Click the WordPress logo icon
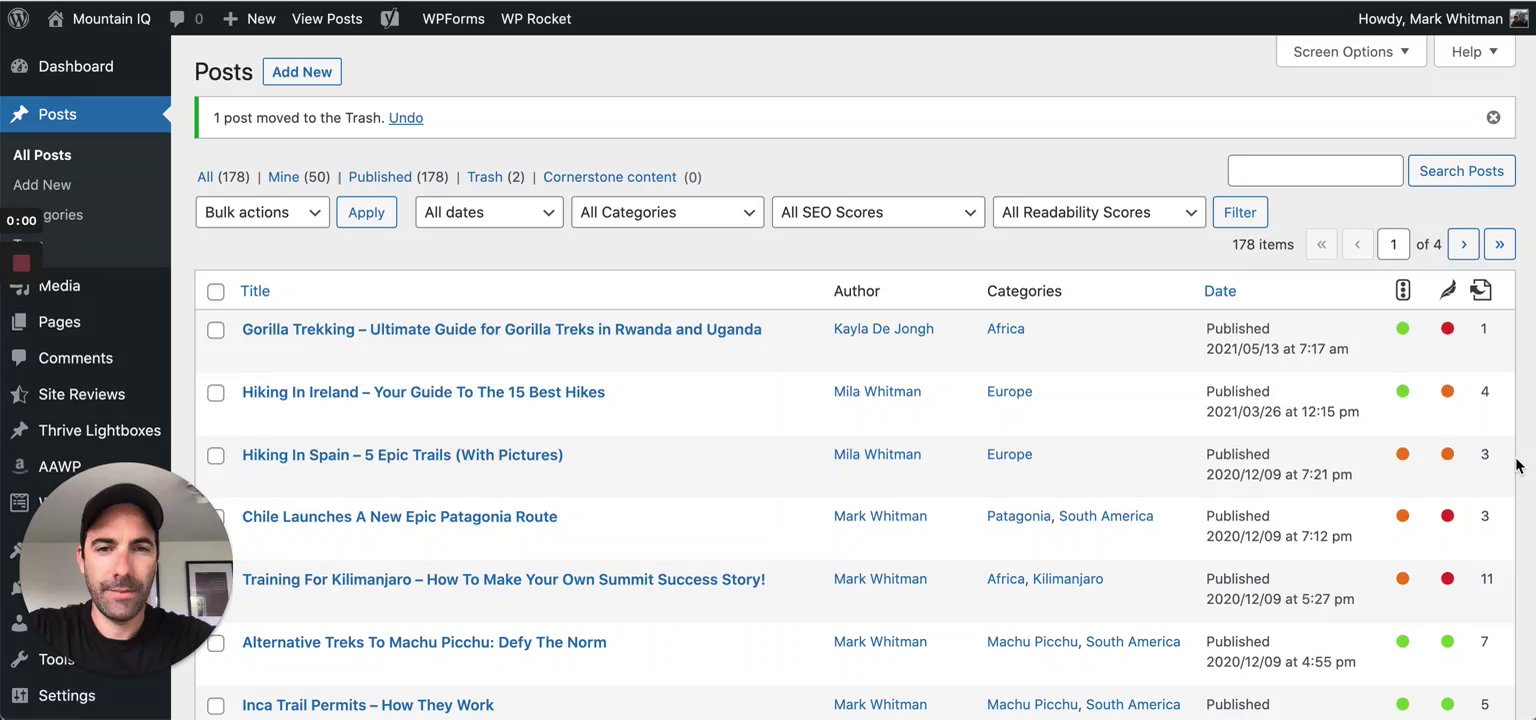This screenshot has width=1536, height=720. 18,18
